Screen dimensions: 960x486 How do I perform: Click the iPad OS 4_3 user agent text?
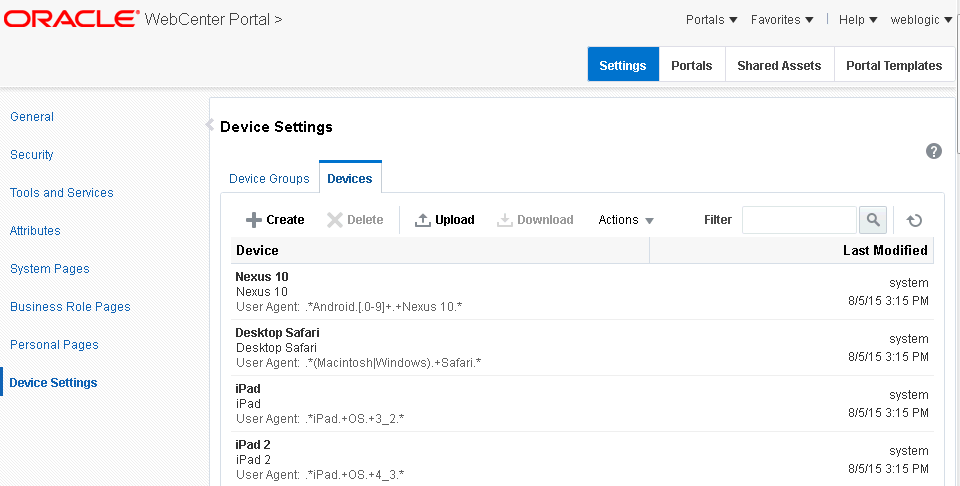pyautogui.click(x=320, y=475)
